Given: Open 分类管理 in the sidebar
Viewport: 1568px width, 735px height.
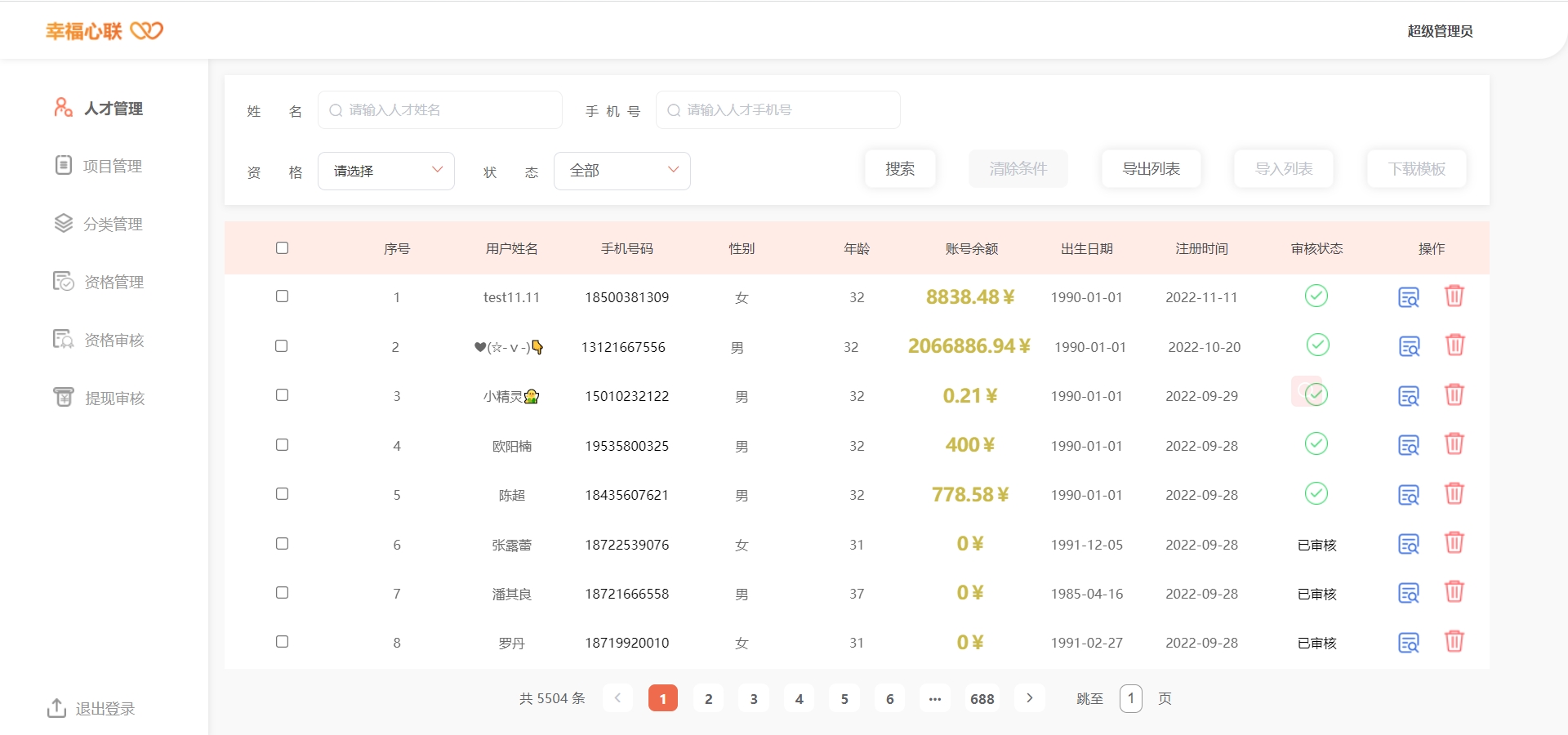Looking at the screenshot, I should (x=99, y=224).
